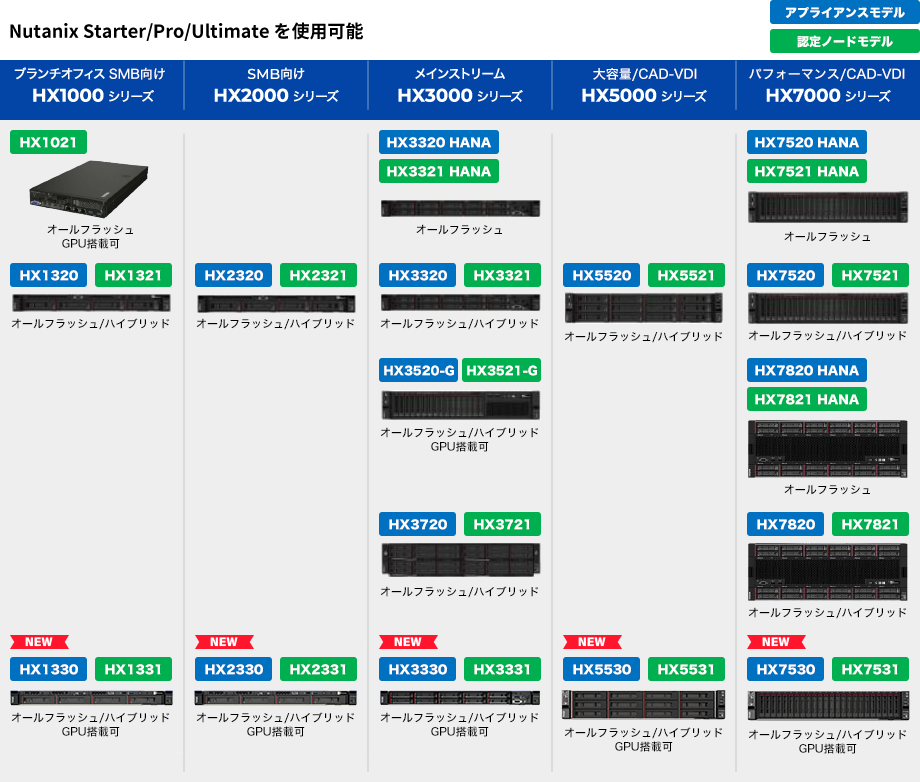Screen dimensions: 920x782
Task: Click the NEW flag above HX1330
Action: coord(39,642)
